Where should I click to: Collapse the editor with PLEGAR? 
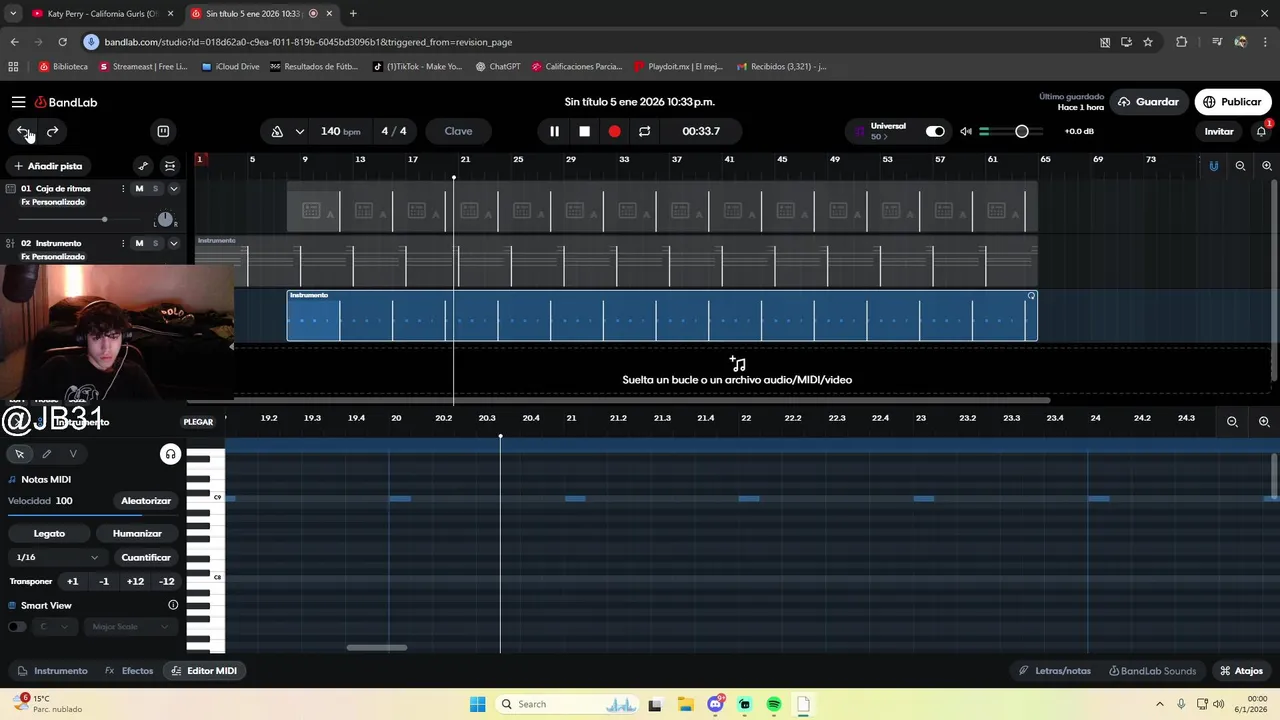(198, 422)
